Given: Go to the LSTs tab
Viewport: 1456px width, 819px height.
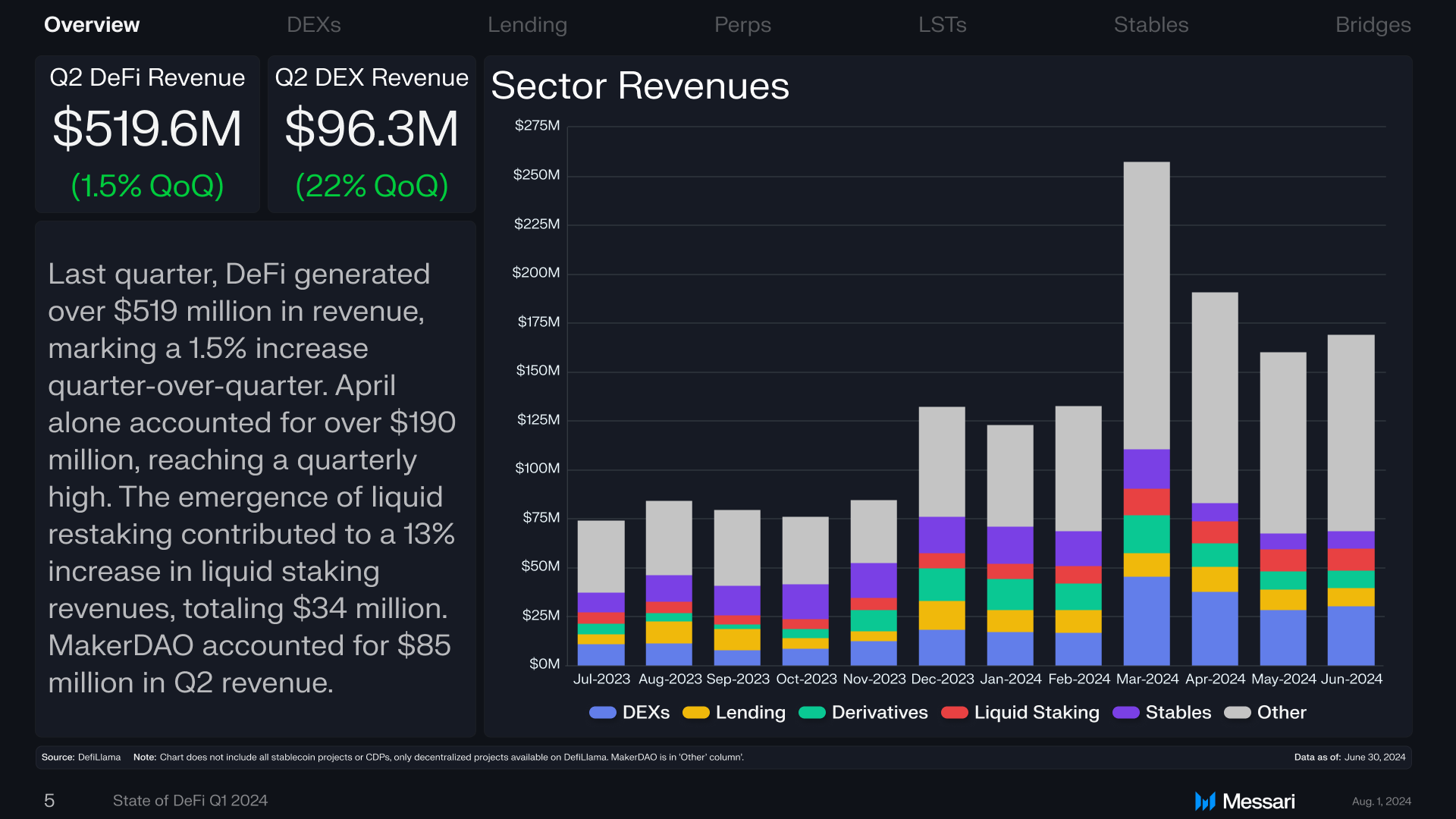Looking at the screenshot, I should [x=942, y=25].
